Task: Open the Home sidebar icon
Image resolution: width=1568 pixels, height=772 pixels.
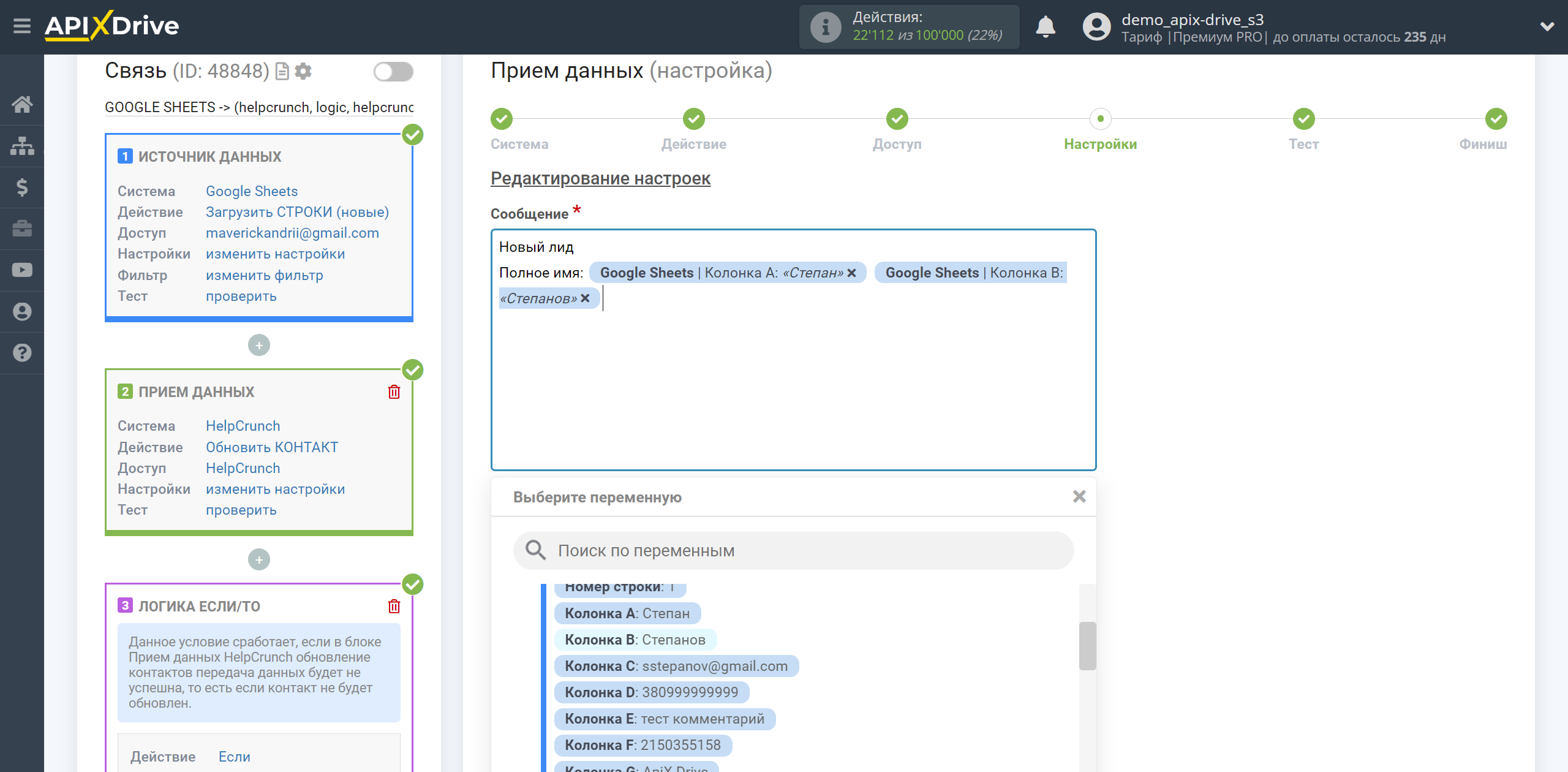Action: (22, 104)
